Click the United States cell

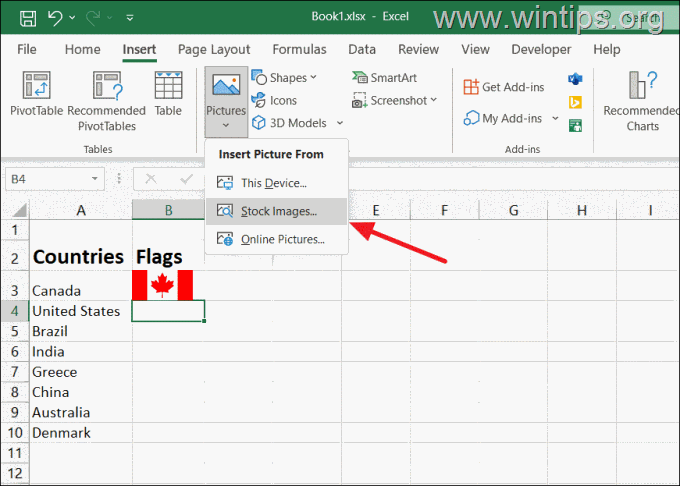[x=81, y=311]
